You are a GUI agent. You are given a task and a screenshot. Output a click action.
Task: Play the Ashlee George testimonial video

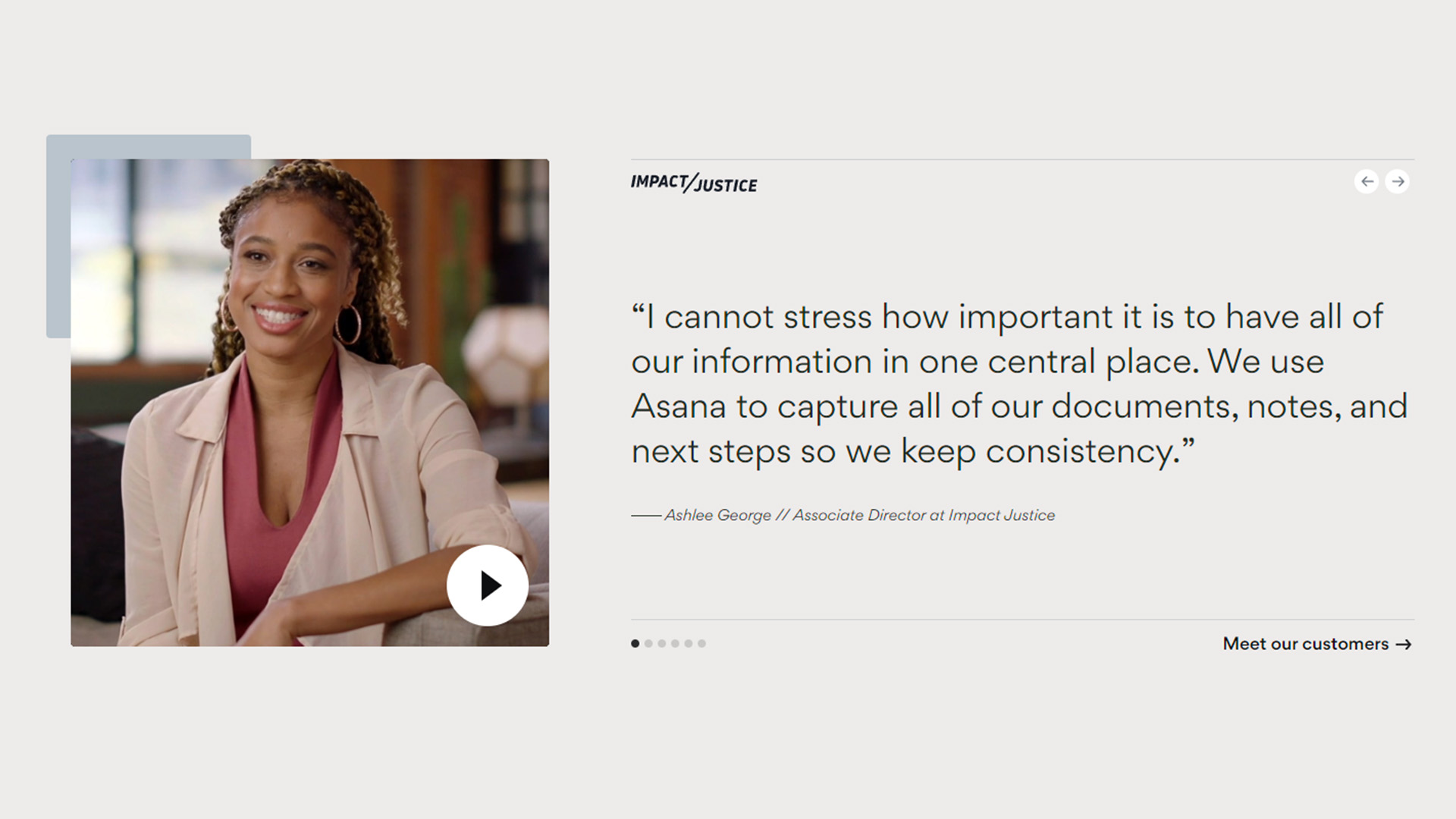pos(488,585)
